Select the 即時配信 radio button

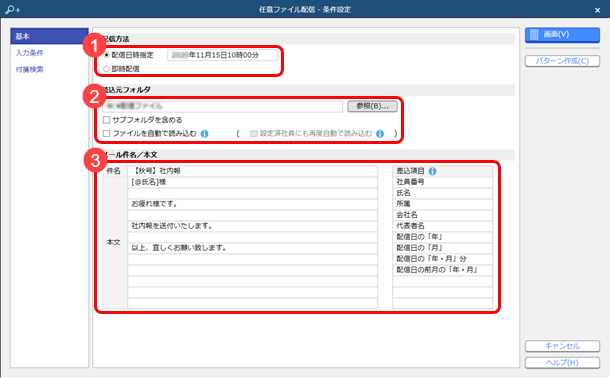coord(106,69)
